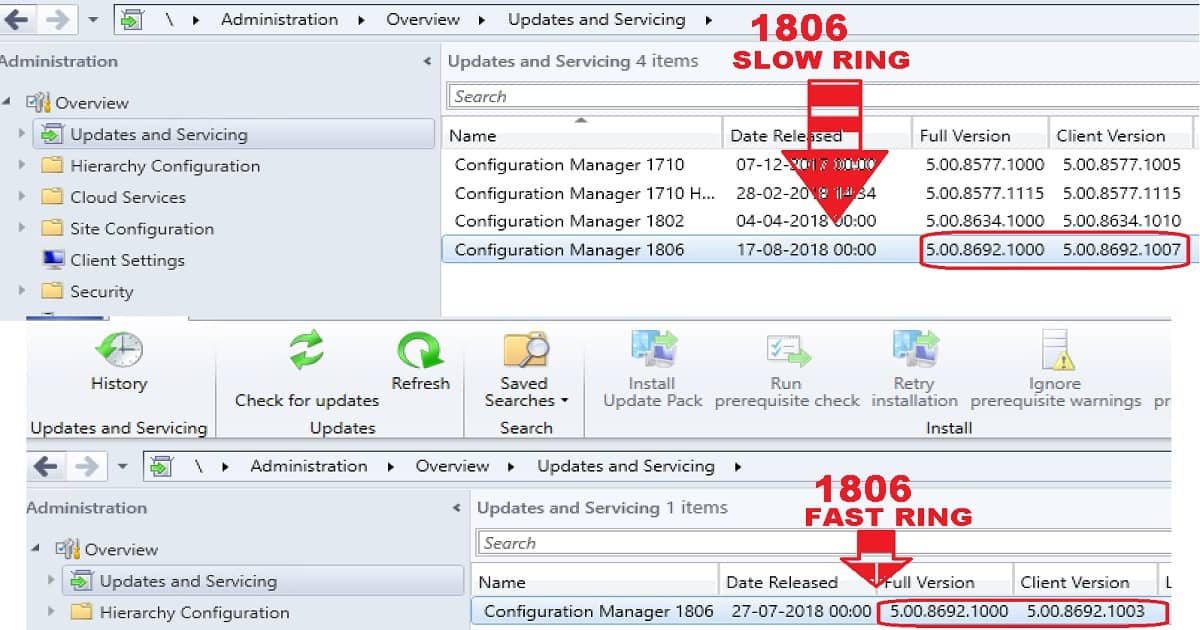
Task: Expand the arrow after Updates and Servicing in the bottom breadcrumb
Action: pos(738,466)
